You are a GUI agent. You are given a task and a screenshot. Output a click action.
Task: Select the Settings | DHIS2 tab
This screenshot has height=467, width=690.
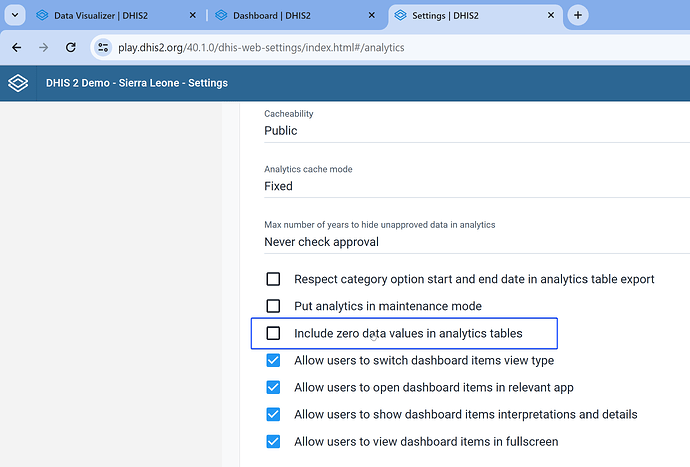[x=475, y=15]
